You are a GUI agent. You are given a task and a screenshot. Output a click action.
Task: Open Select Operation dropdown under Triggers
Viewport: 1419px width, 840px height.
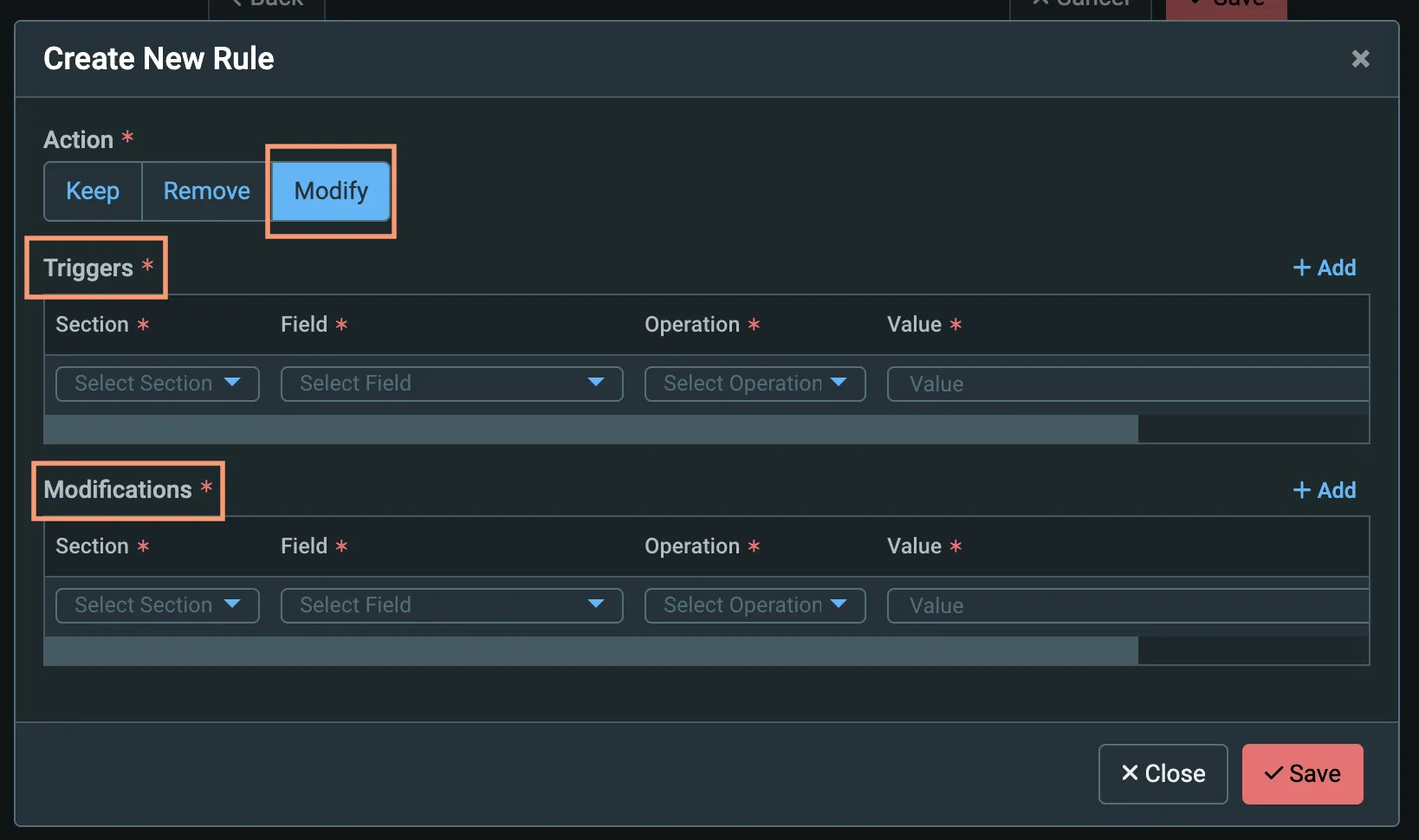pyautogui.click(x=755, y=384)
